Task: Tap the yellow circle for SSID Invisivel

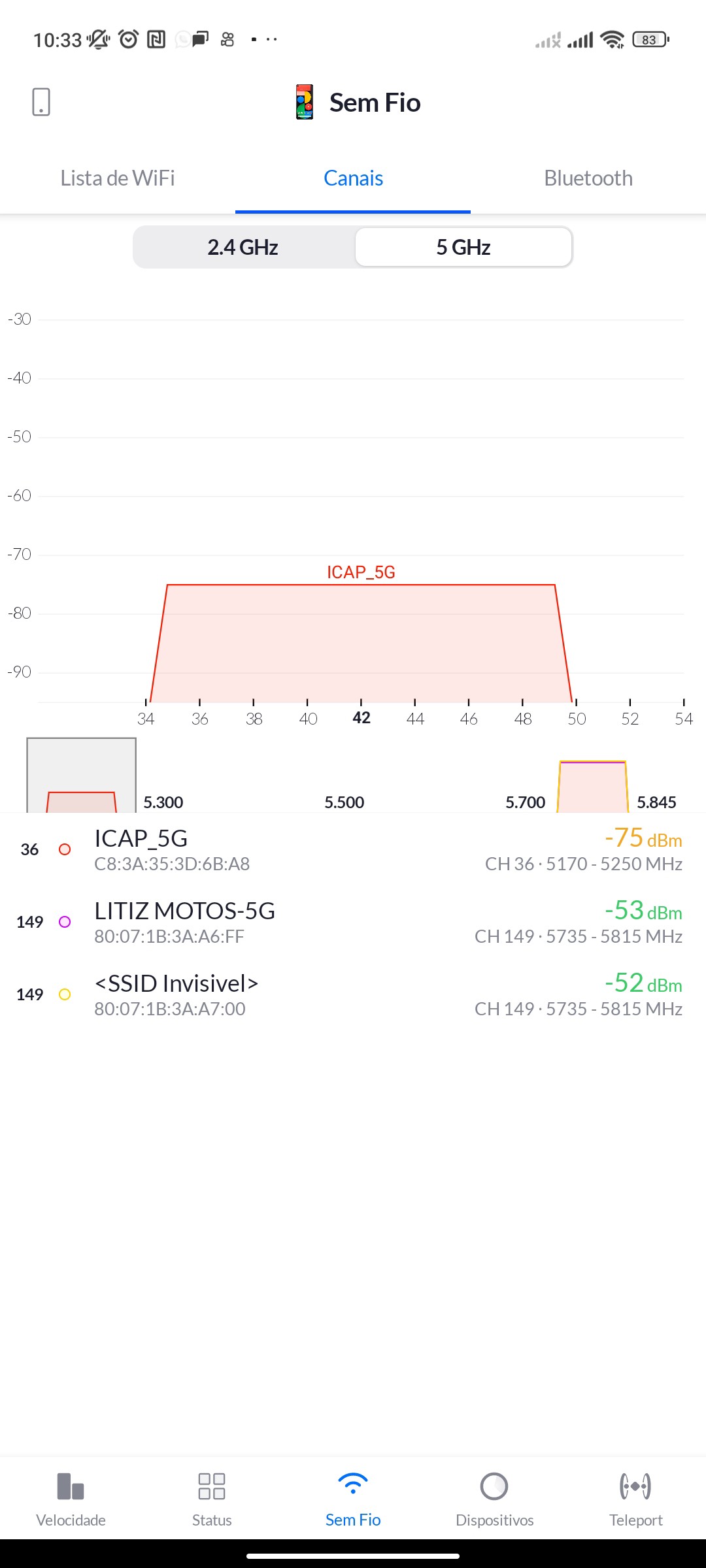Action: (65, 994)
